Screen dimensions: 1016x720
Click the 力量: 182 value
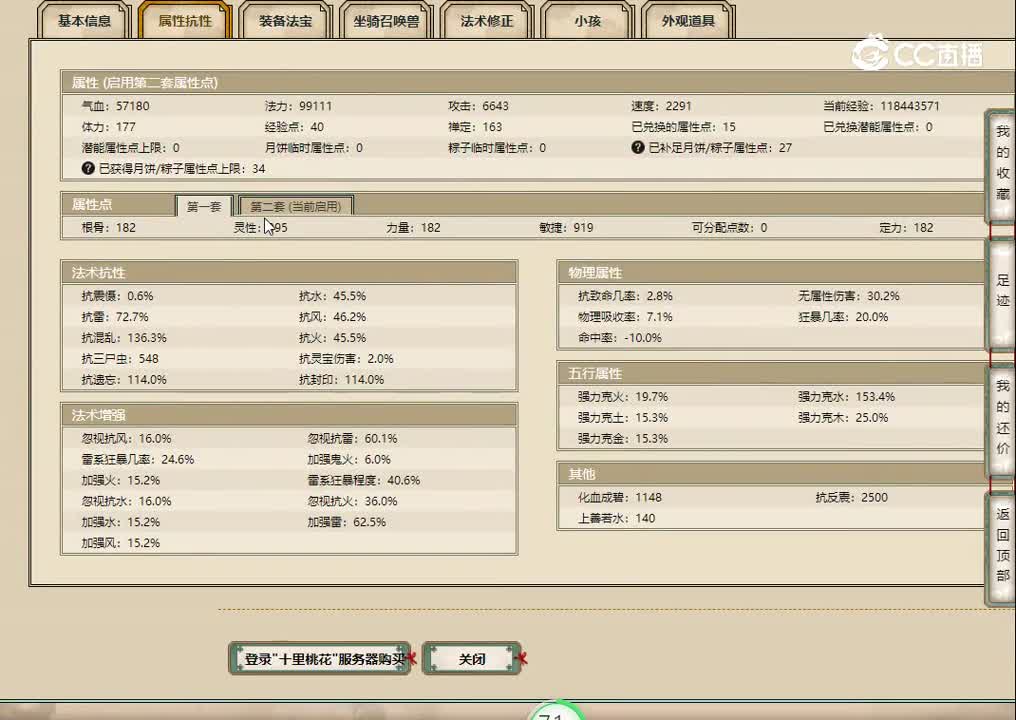coord(413,227)
